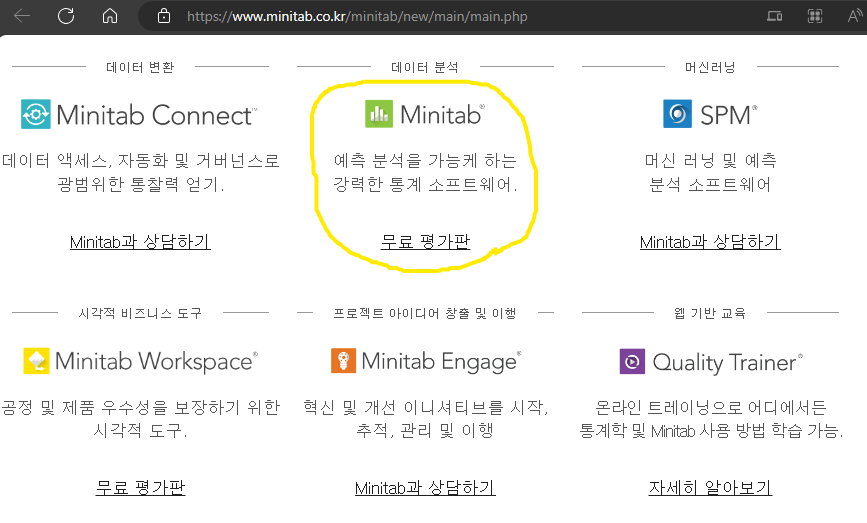
Task: Click the orange Minitab Engage lightbulb icon
Action: [343, 360]
